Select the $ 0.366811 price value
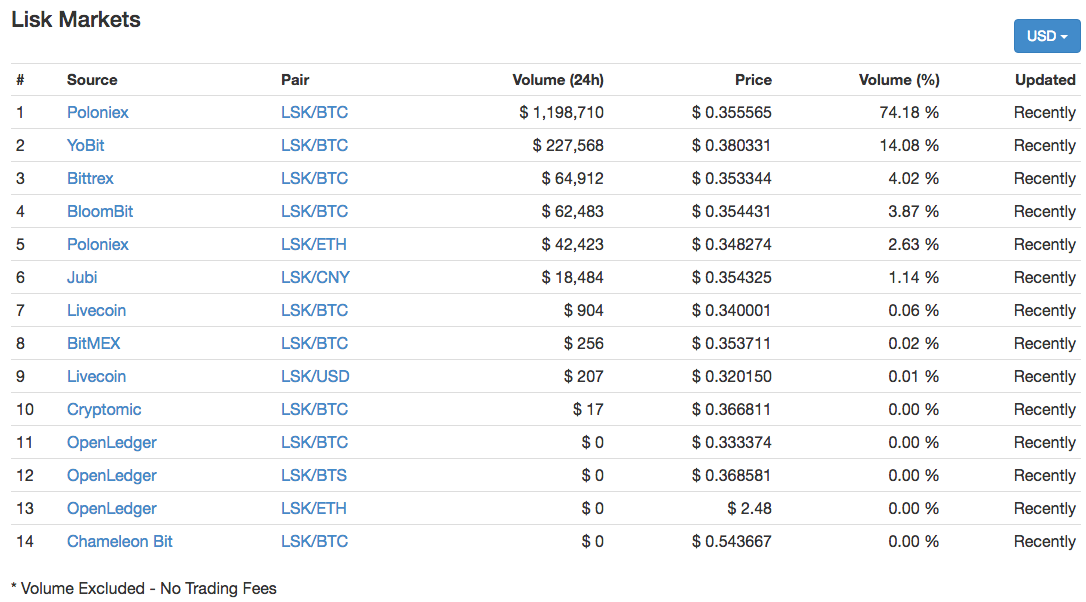Screen dimensions: 1086x602 731,409
